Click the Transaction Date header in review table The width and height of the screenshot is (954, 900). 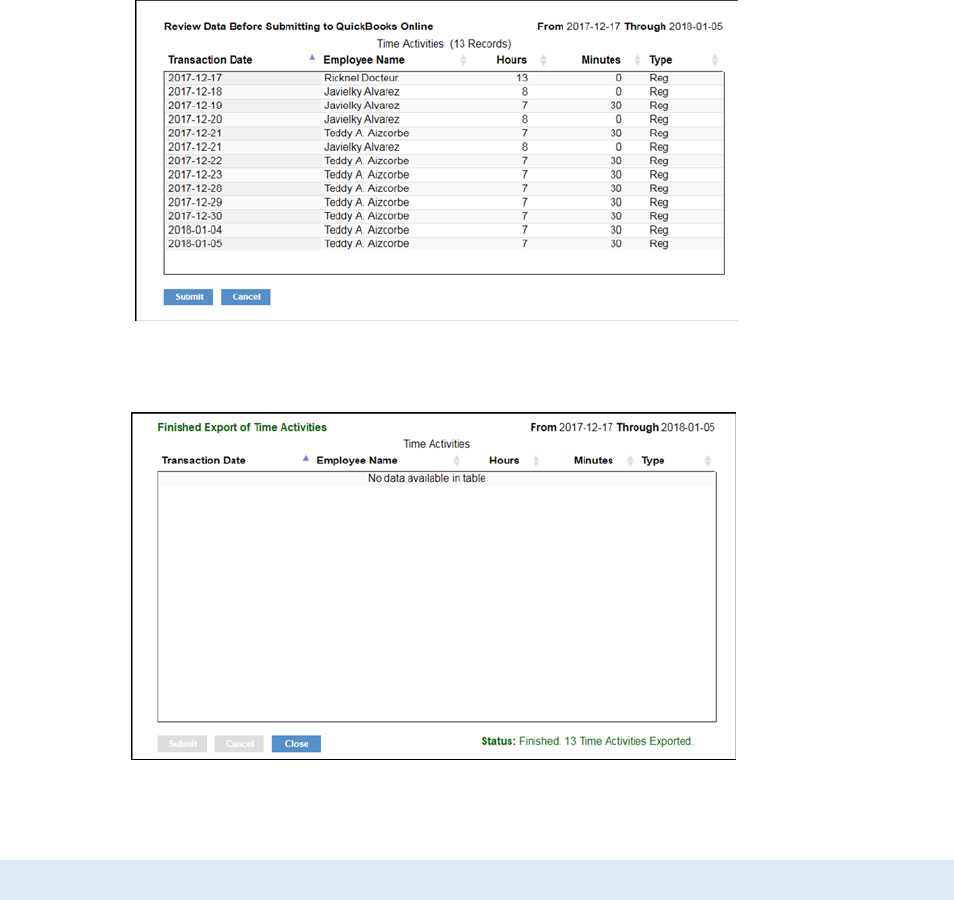click(x=210, y=60)
